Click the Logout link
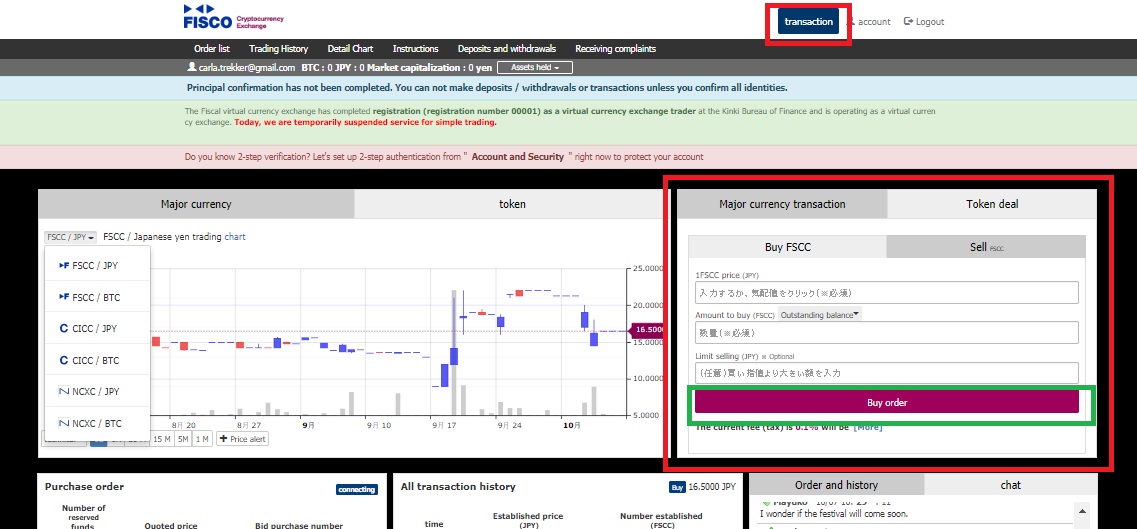This screenshot has width=1137, height=529. [x=924, y=22]
